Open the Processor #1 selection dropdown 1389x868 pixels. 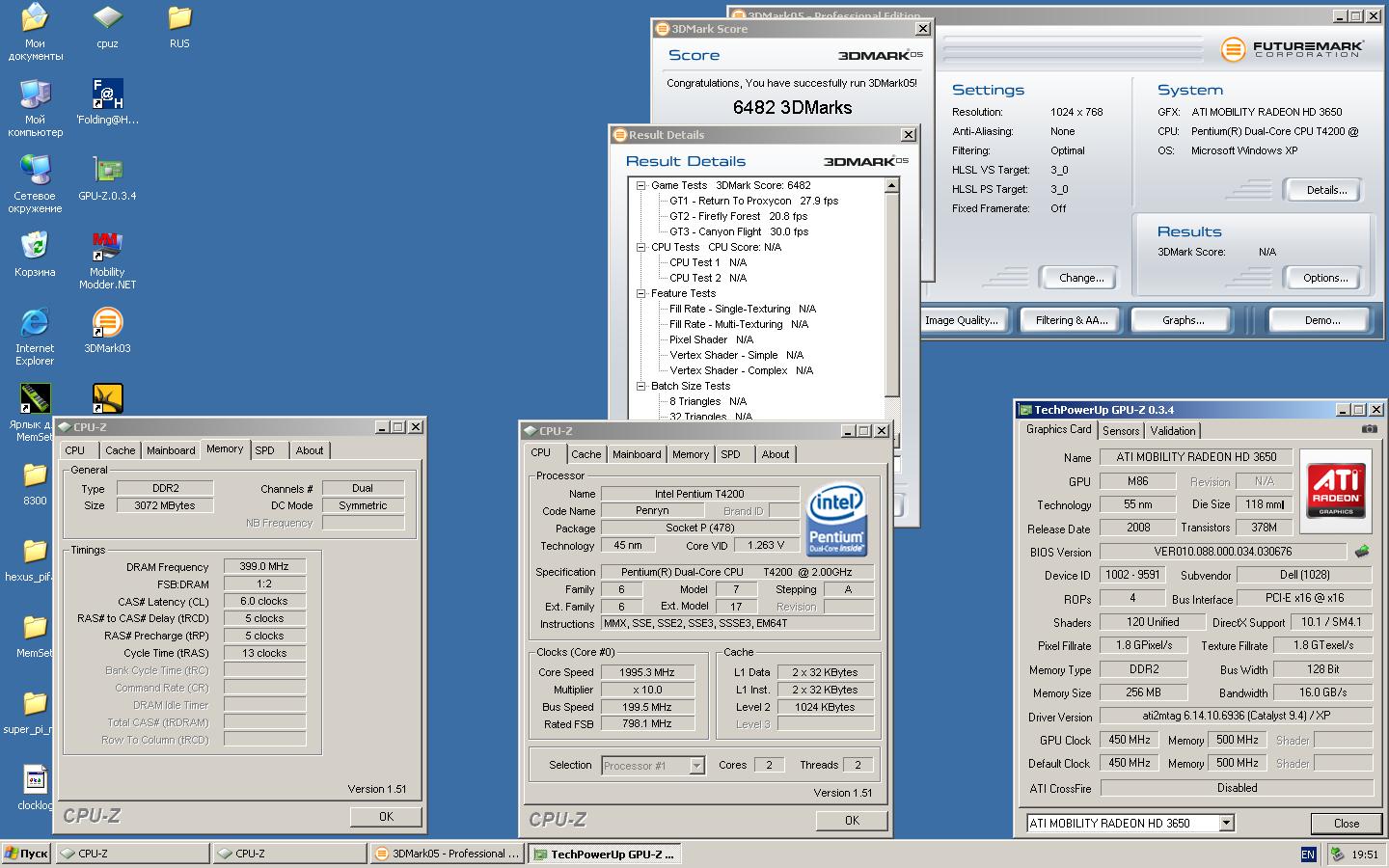tap(696, 765)
